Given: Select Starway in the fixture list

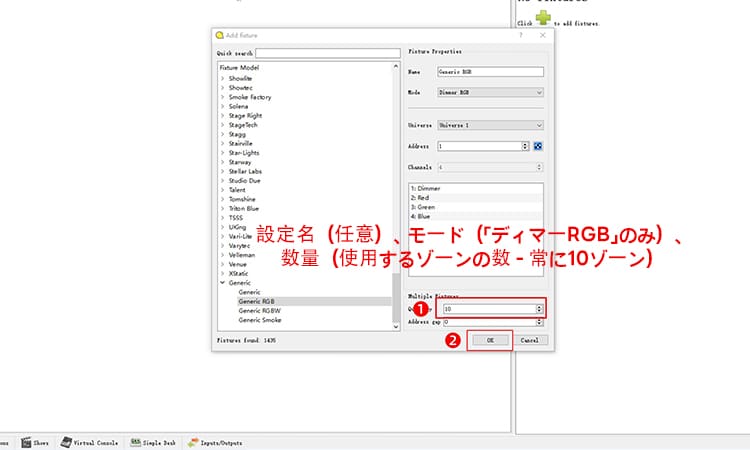Looking at the screenshot, I should click(x=240, y=162).
